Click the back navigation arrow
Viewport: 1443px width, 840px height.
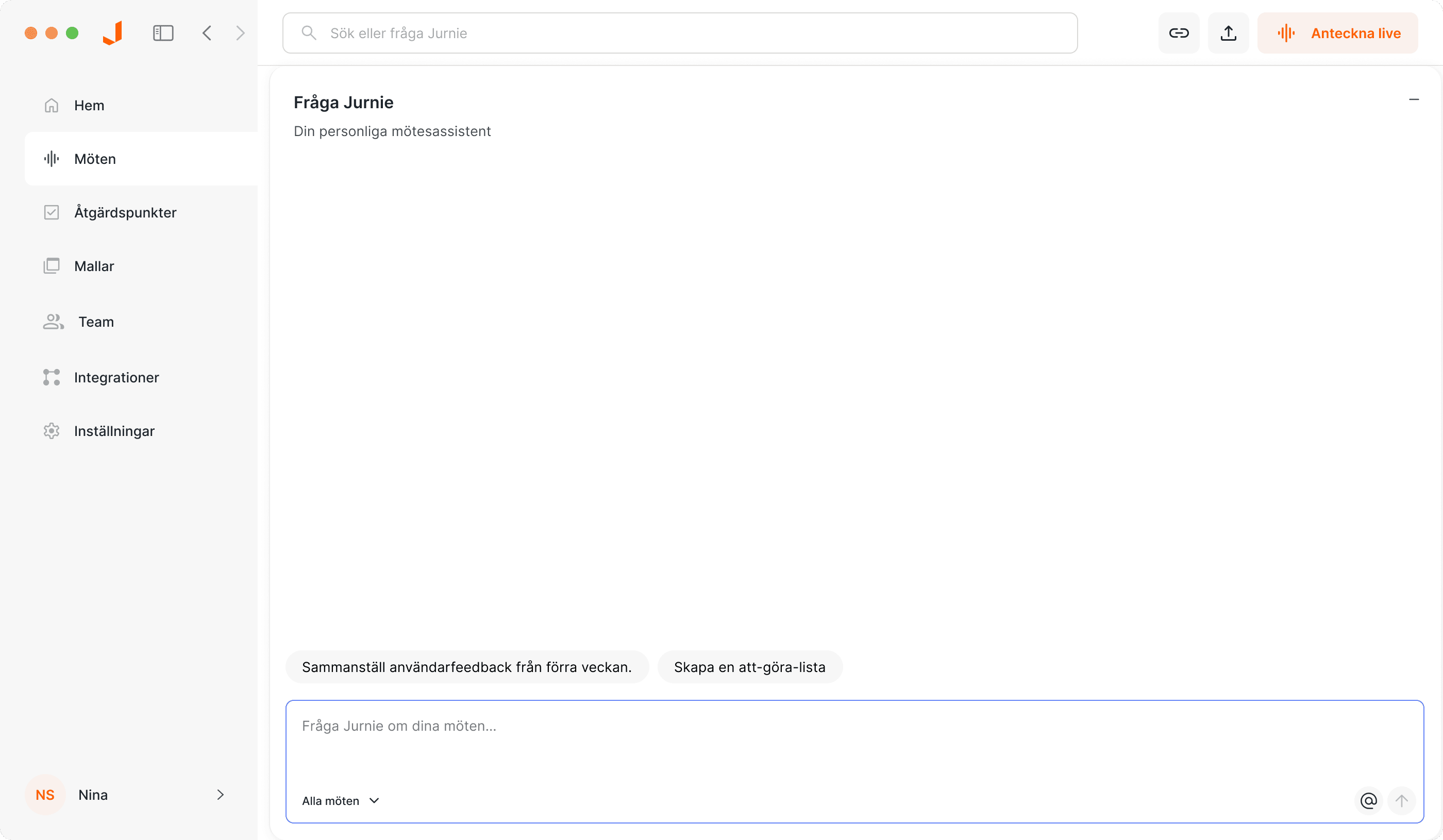(207, 32)
